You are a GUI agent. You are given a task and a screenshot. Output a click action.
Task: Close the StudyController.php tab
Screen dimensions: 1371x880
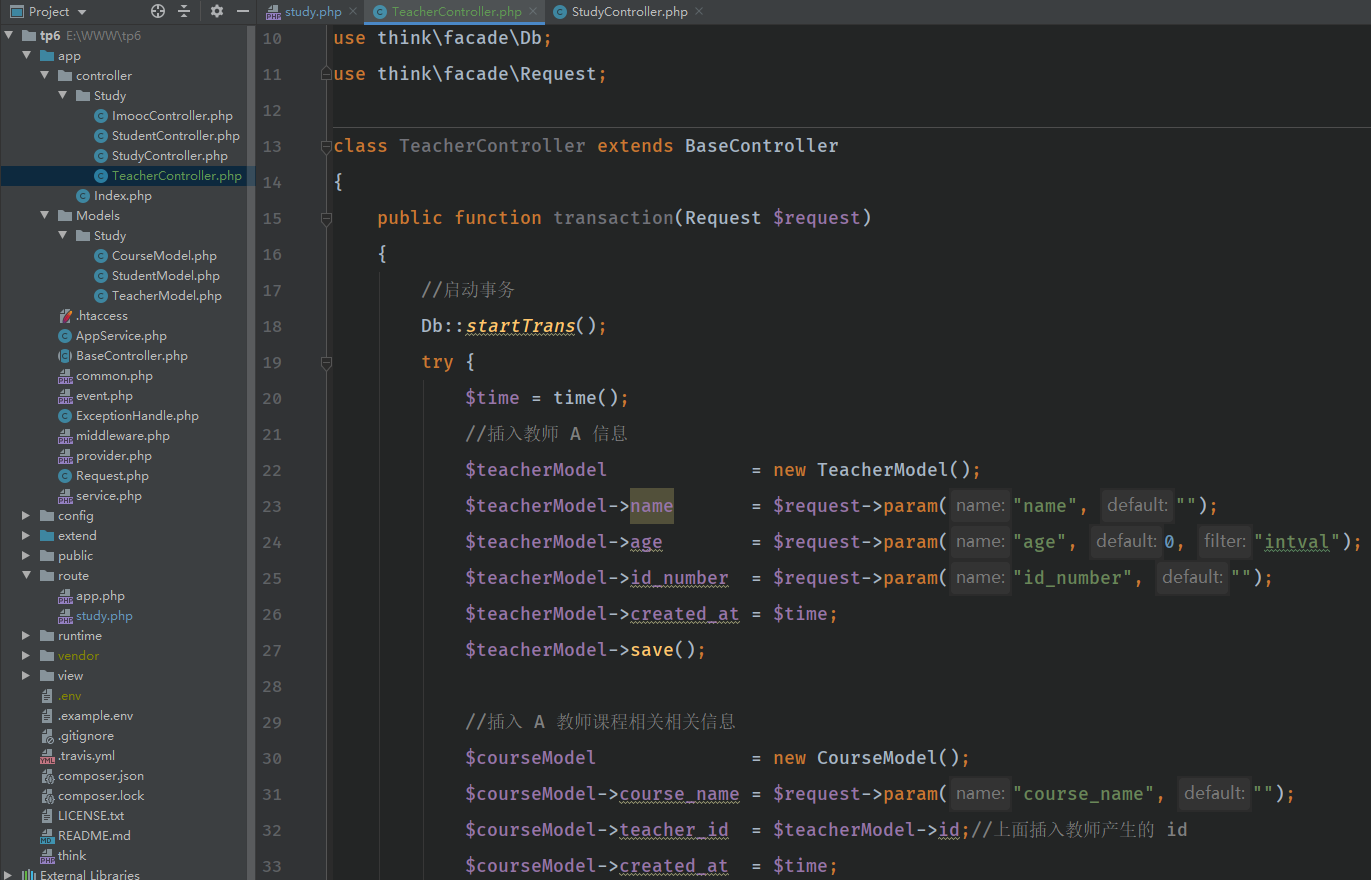(698, 12)
